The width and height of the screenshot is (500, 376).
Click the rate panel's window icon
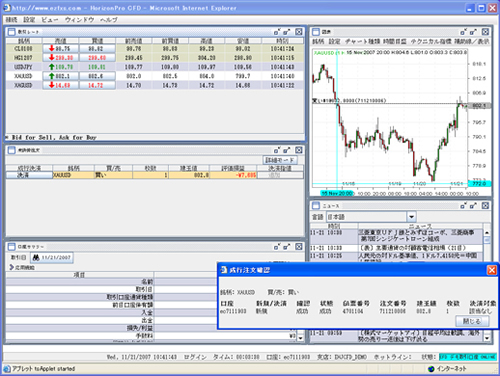[x=11, y=32]
